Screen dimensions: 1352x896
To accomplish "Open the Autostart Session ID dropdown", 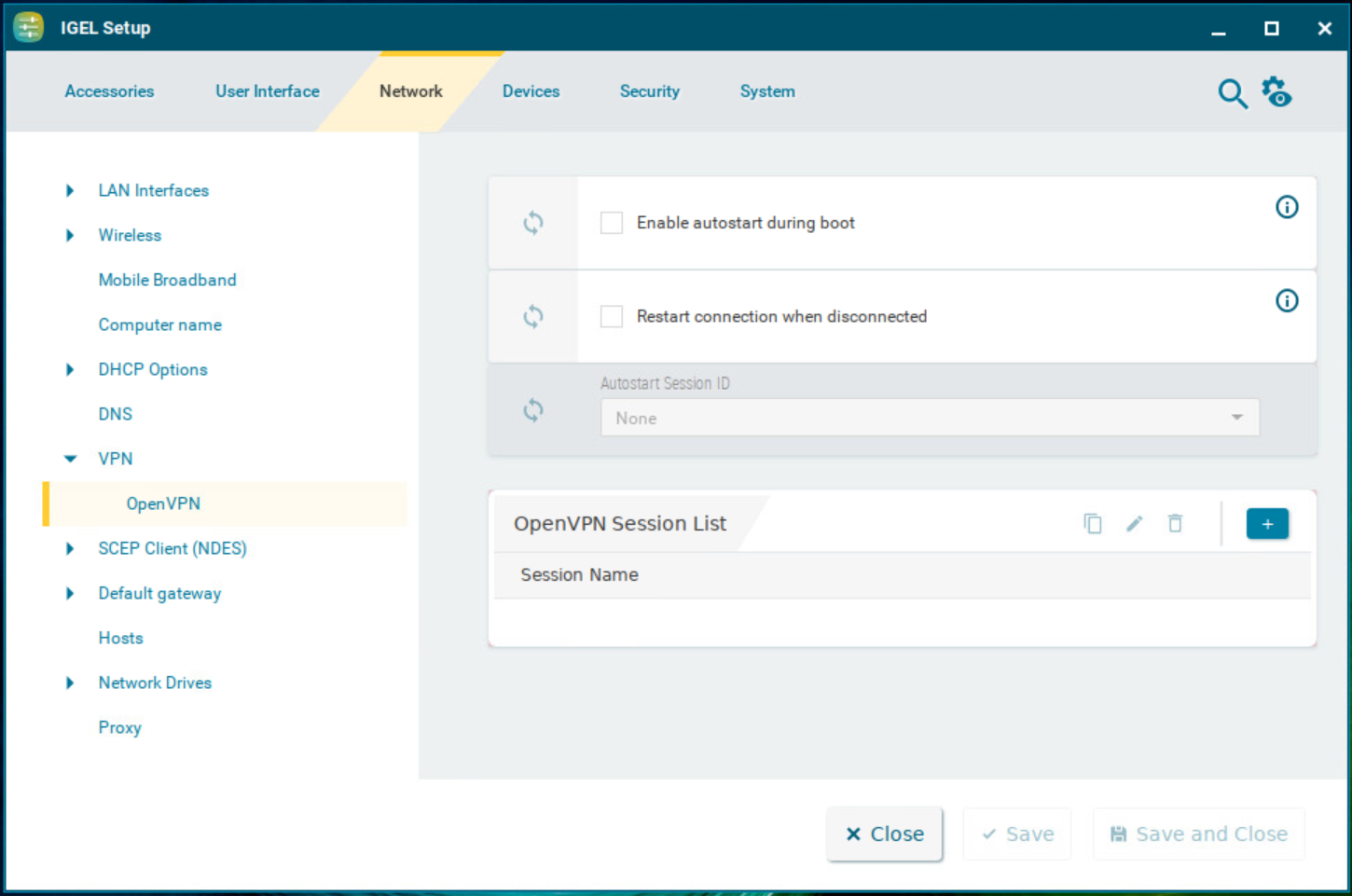I will tap(929, 418).
